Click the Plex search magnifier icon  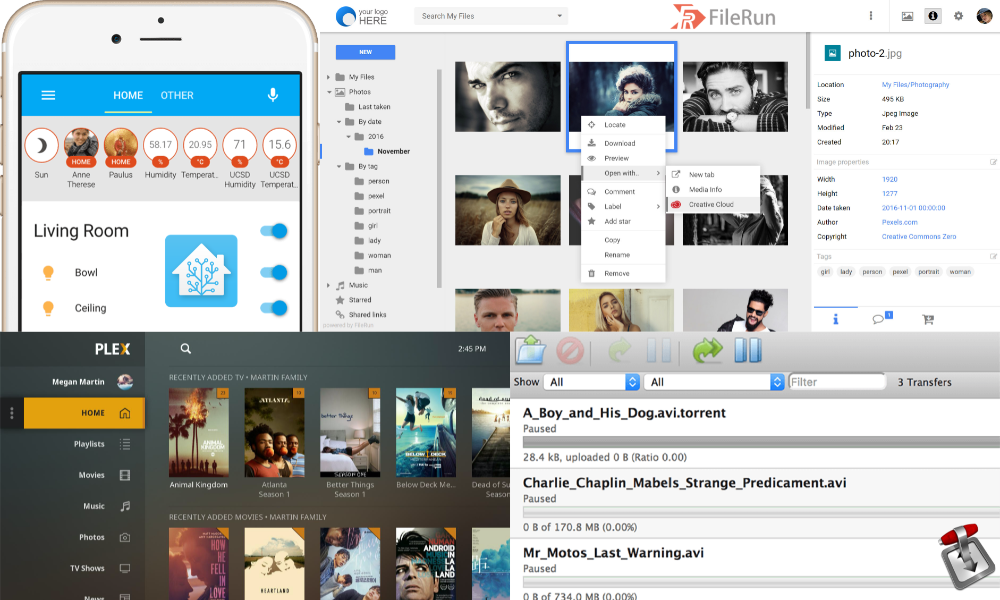pos(186,349)
